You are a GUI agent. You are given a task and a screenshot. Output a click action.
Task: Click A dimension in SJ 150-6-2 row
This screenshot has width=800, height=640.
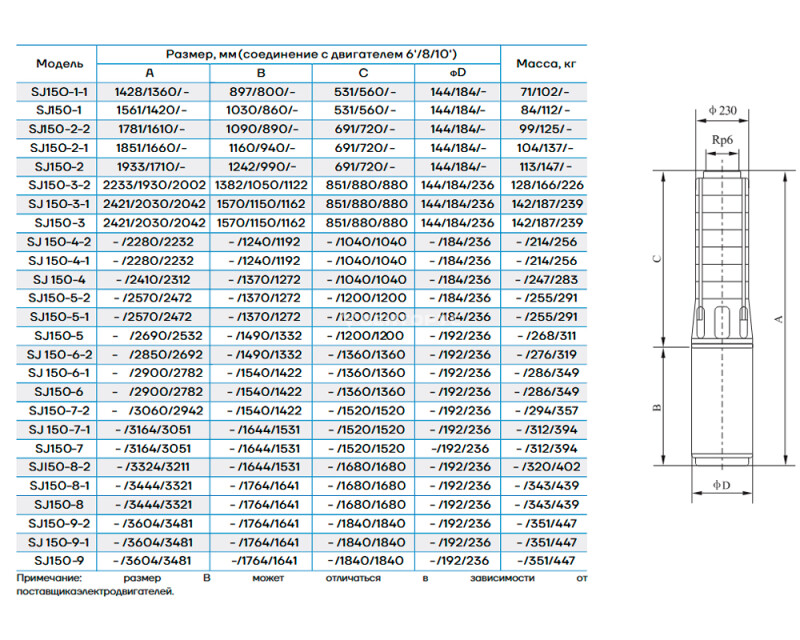pyautogui.click(x=157, y=355)
